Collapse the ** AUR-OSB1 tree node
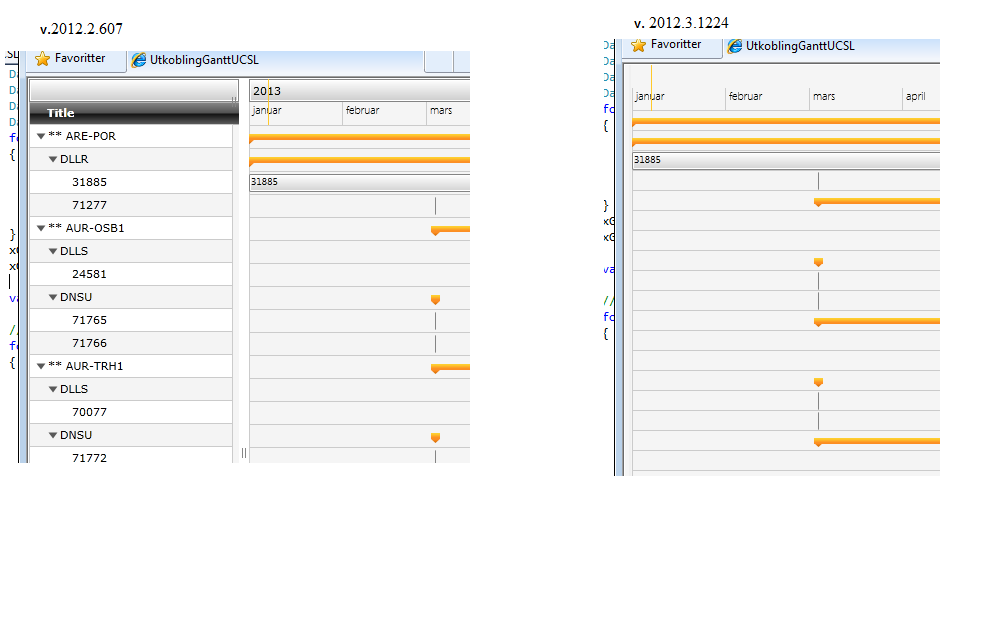The width and height of the screenshot is (1008, 630). [x=40, y=228]
